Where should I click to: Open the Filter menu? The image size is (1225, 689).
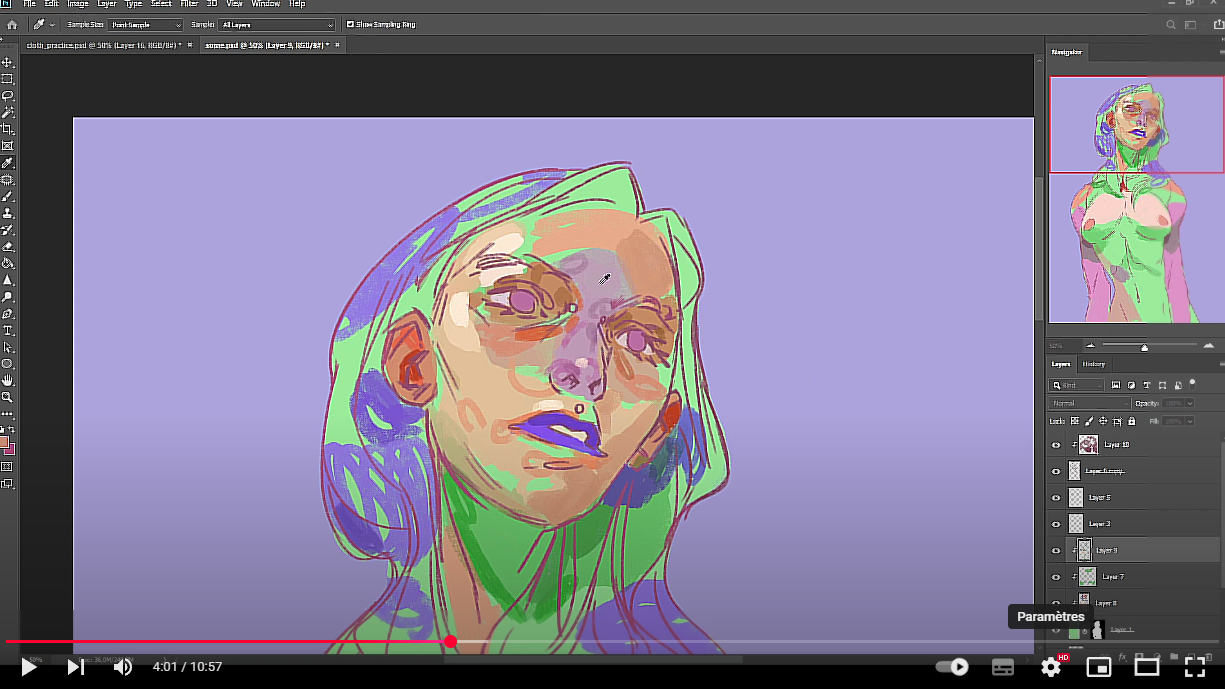pyautogui.click(x=189, y=4)
